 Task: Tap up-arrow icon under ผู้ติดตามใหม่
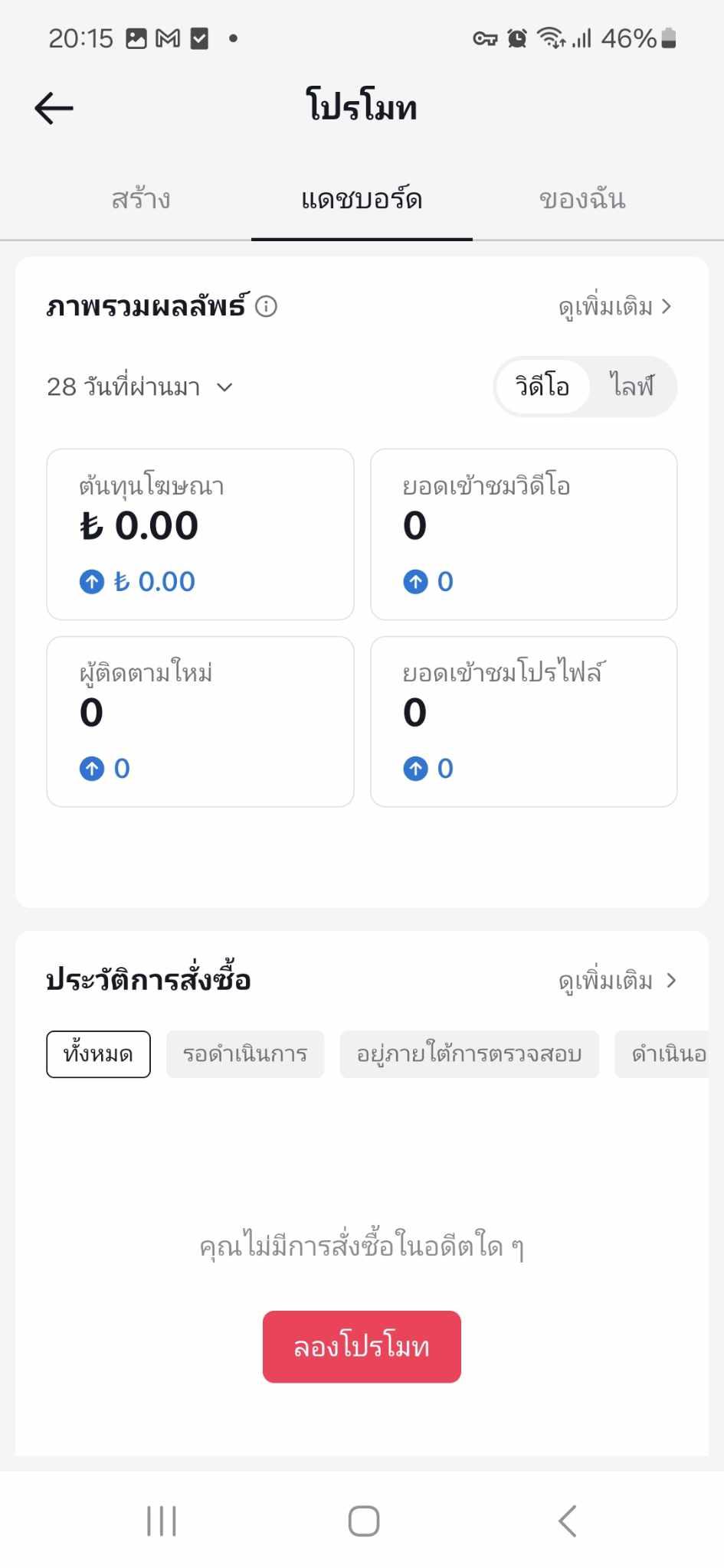click(92, 769)
